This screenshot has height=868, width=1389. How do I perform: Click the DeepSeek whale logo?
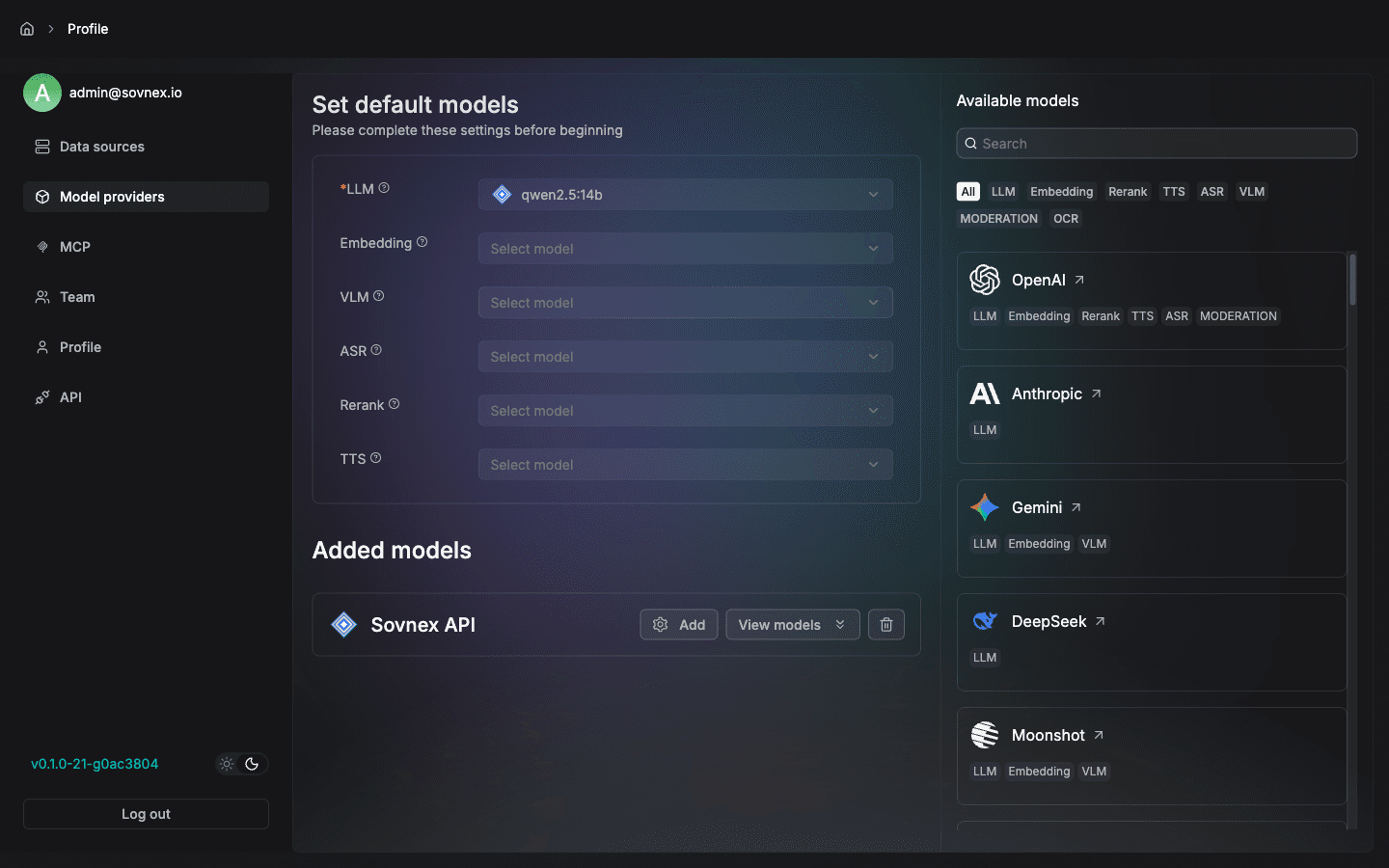pos(985,621)
